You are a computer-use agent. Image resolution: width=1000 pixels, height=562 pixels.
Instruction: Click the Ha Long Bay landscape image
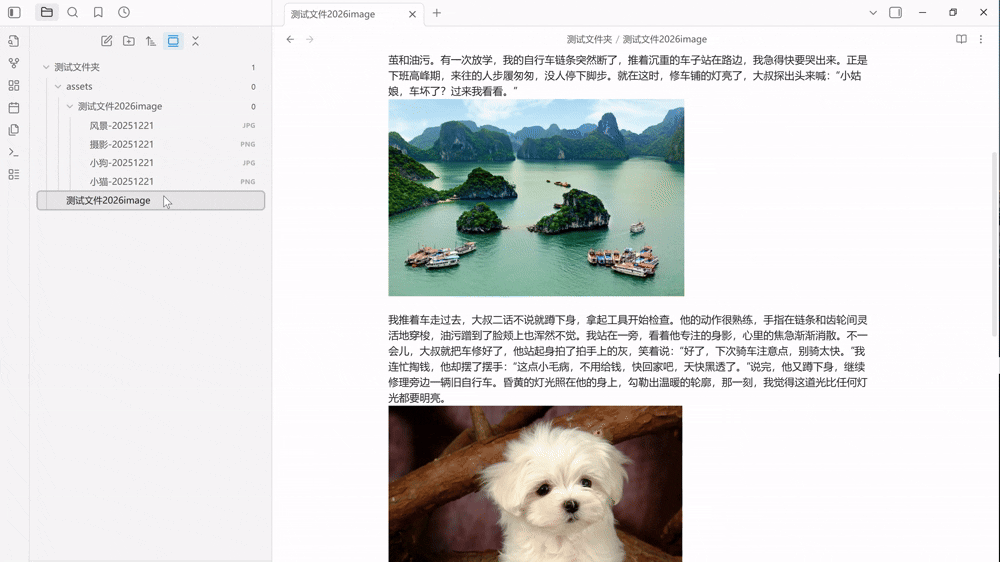(536, 198)
